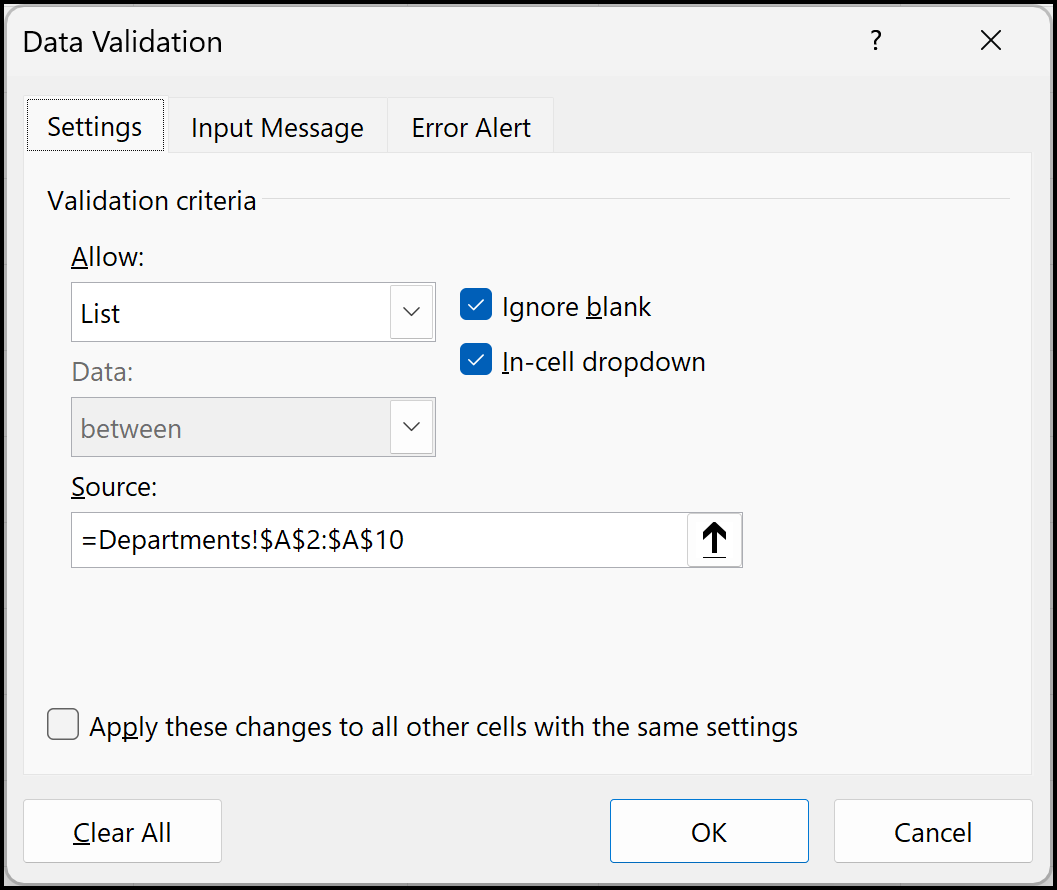This screenshot has width=1057, height=890.
Task: Switch to the Error Alert tab
Action: 470,127
